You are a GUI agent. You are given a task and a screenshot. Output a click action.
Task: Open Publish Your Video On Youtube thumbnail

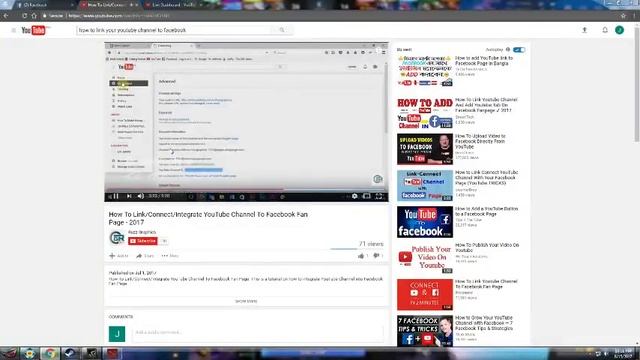point(425,258)
